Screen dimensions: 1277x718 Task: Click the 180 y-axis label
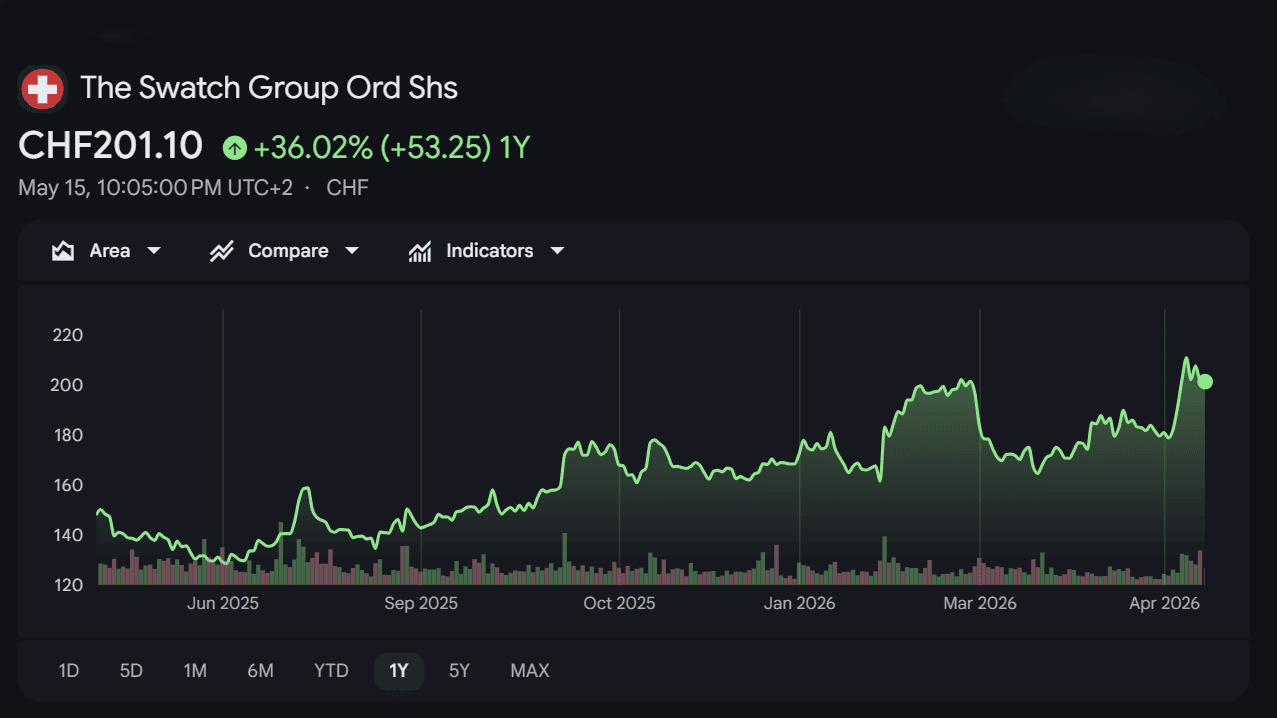67,435
